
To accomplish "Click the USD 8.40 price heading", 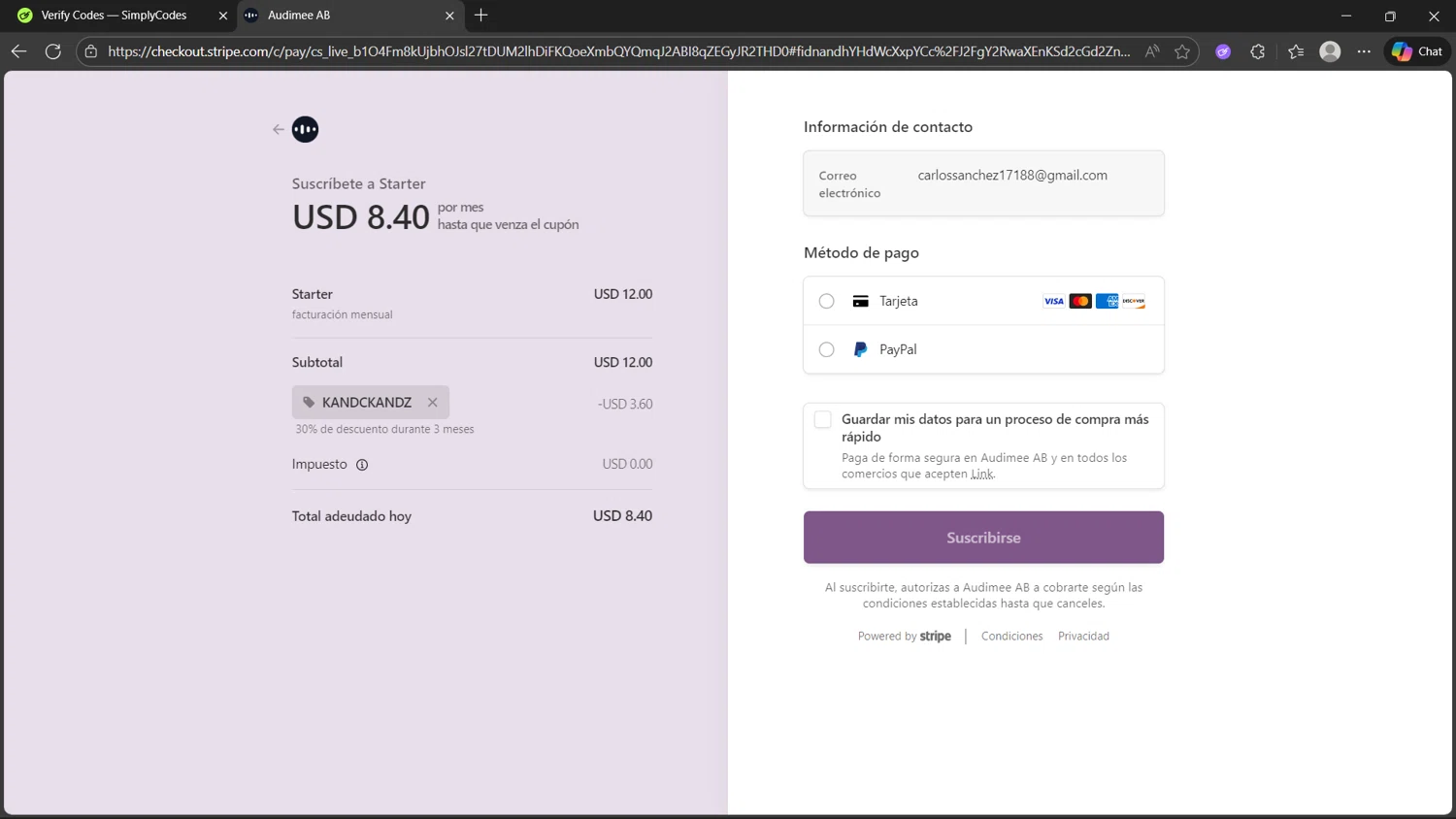I will pos(360,216).
